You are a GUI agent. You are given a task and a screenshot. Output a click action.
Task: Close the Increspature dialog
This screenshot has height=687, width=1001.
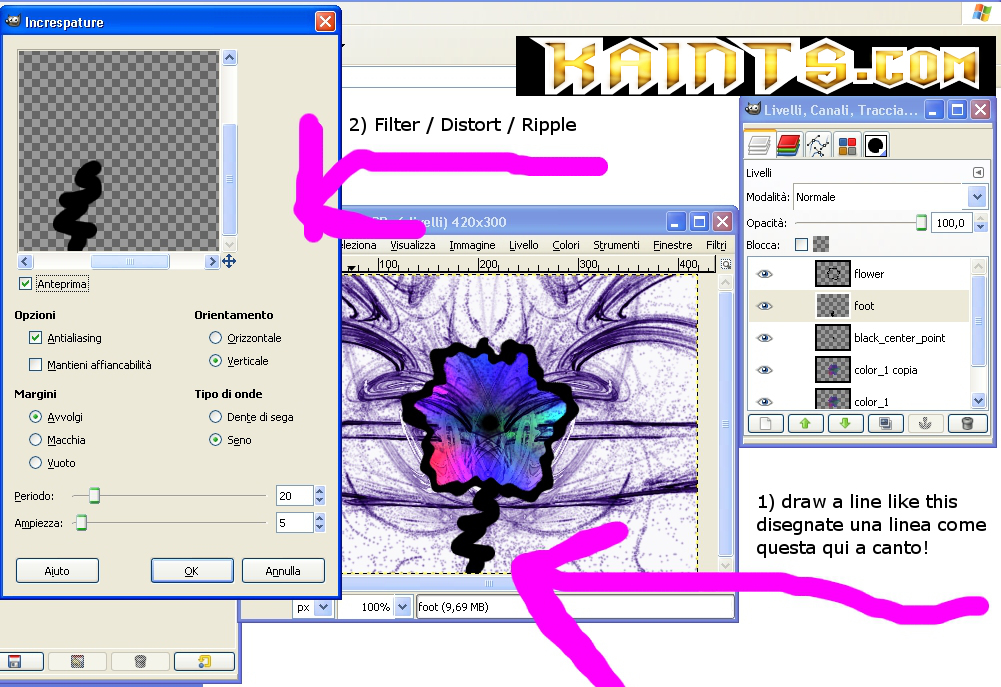(x=326, y=22)
